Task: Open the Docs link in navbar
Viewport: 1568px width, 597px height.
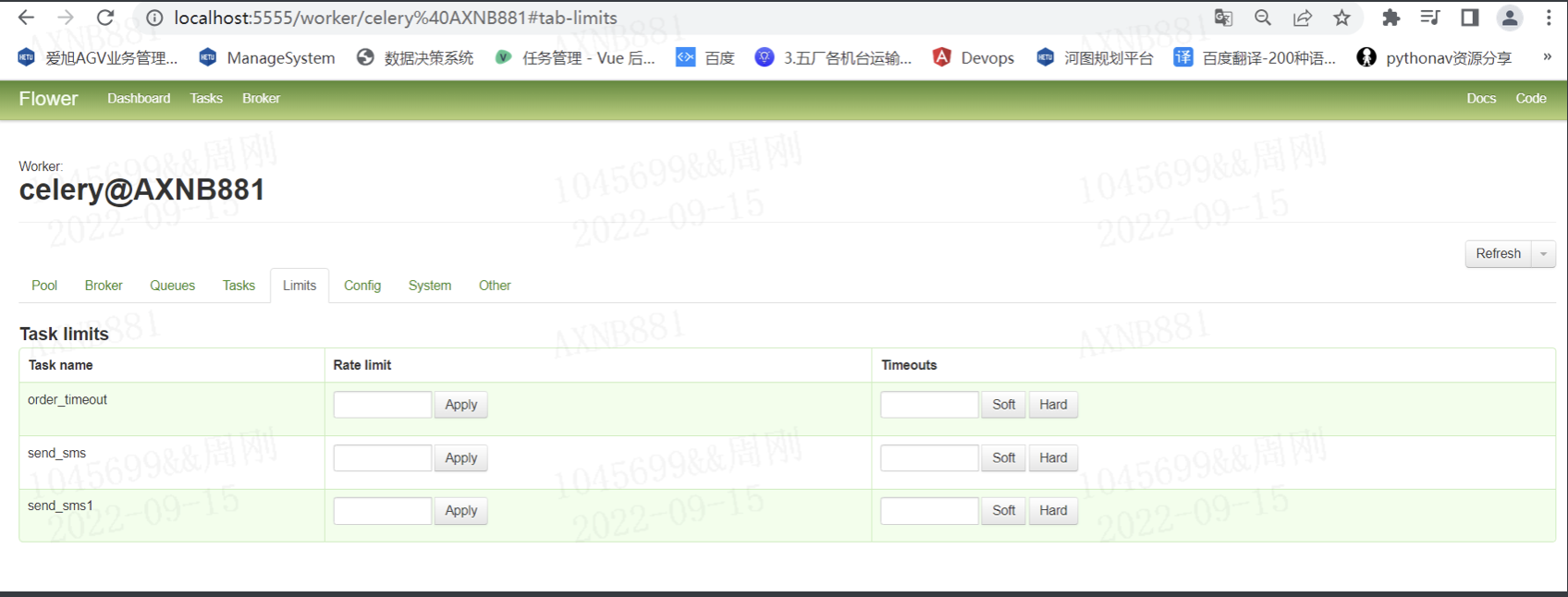Action: tap(1481, 98)
